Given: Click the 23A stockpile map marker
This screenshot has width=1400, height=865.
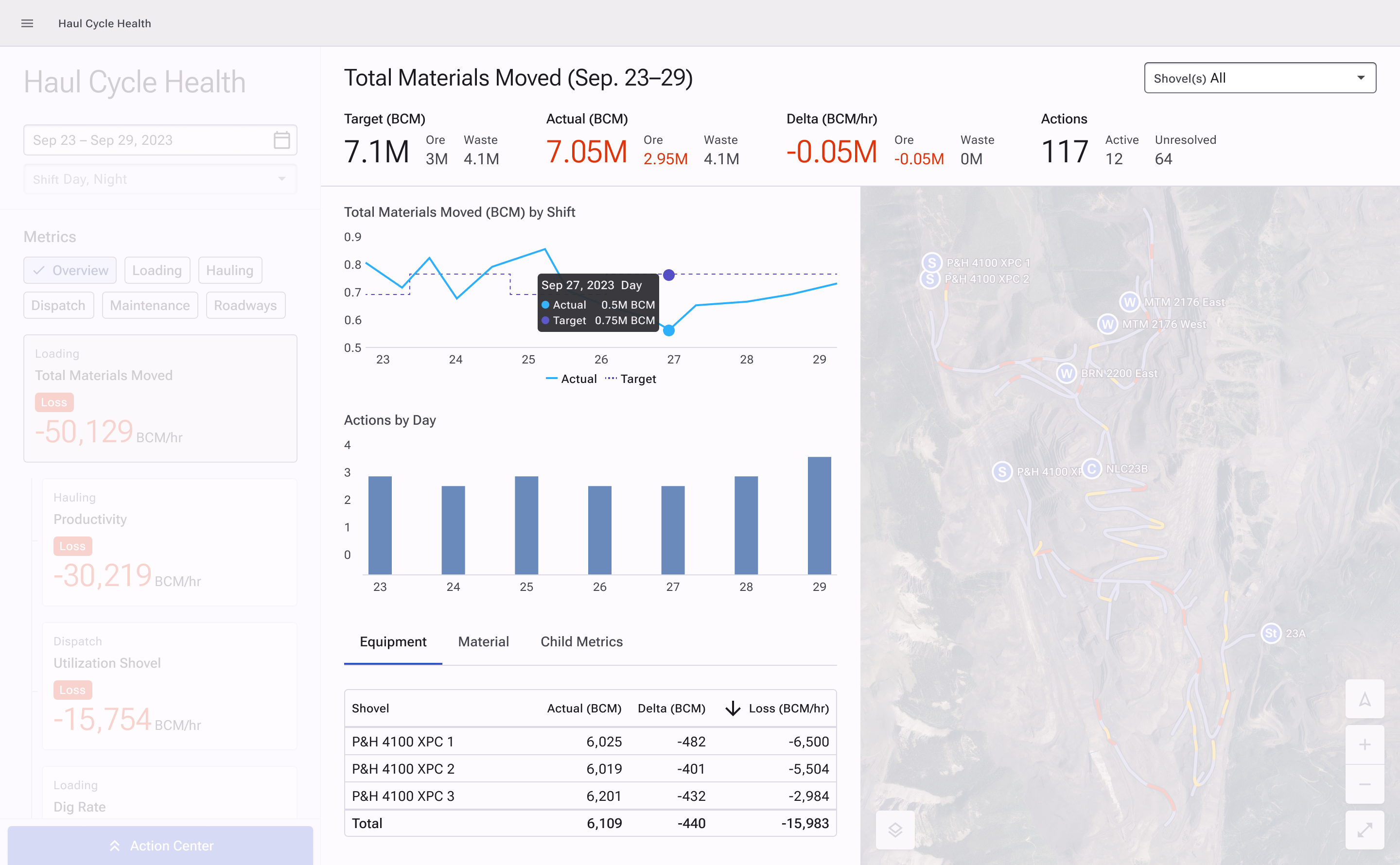Looking at the screenshot, I should coord(1271,633).
